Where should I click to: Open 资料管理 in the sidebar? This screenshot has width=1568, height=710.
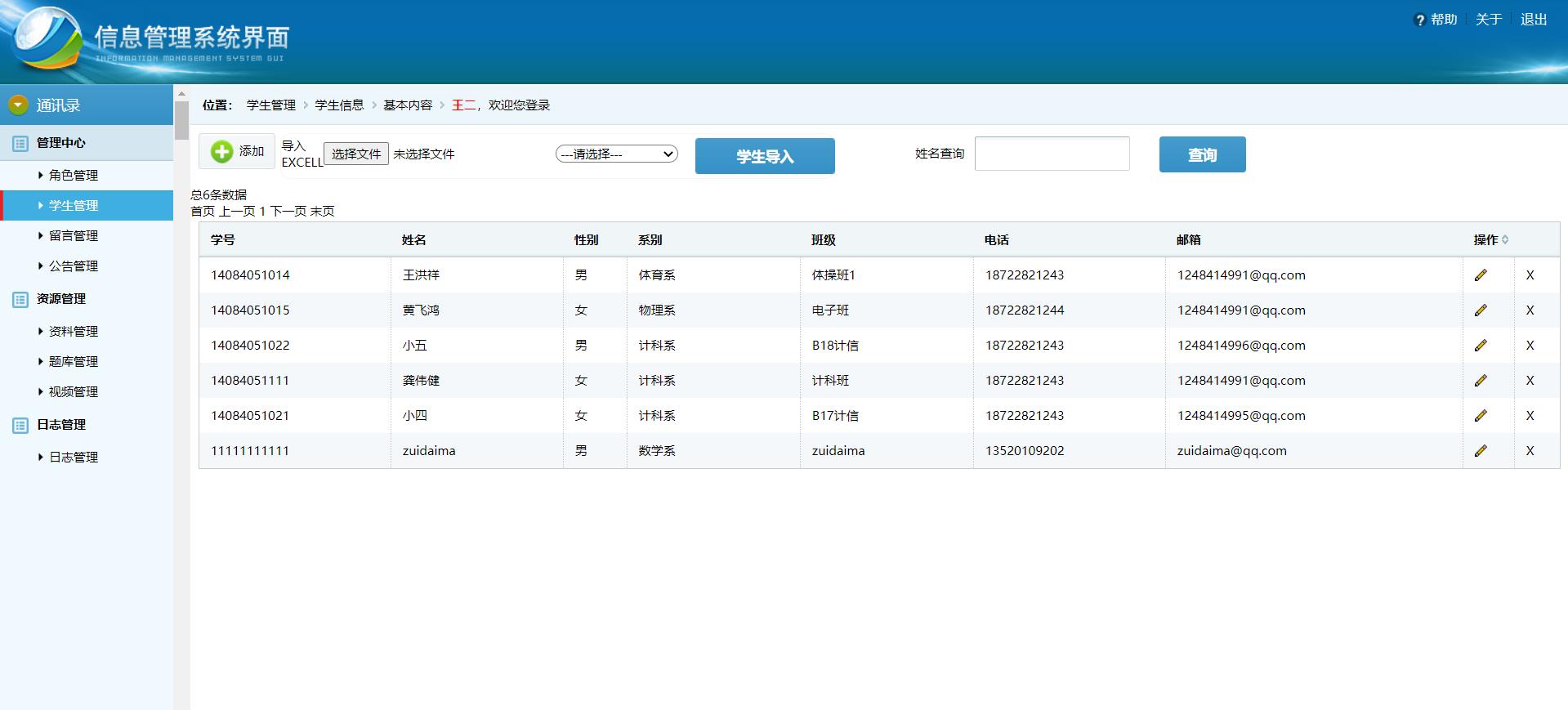tap(73, 331)
